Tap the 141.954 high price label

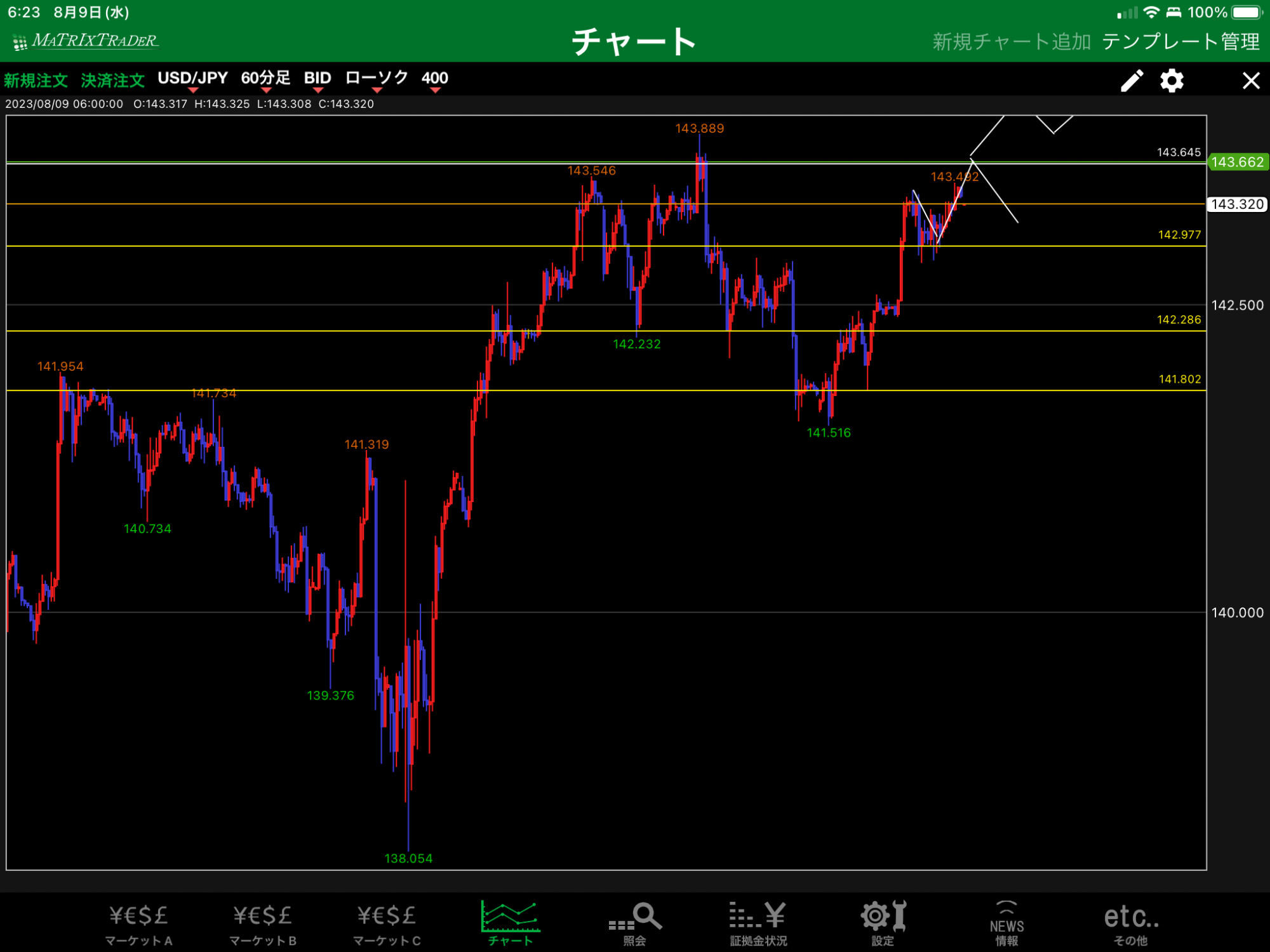point(60,366)
